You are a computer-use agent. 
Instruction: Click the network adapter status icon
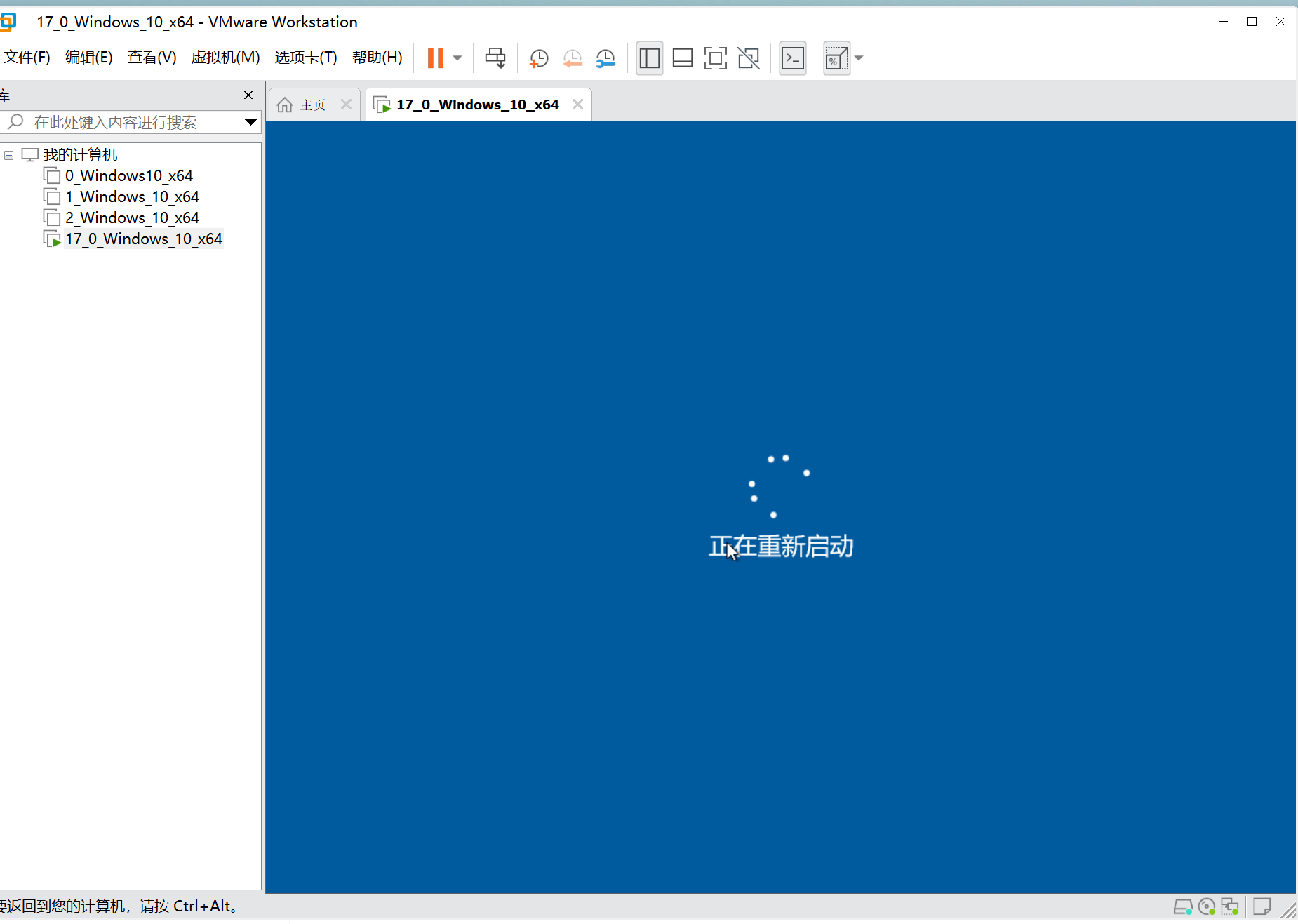pyautogui.click(x=1230, y=906)
